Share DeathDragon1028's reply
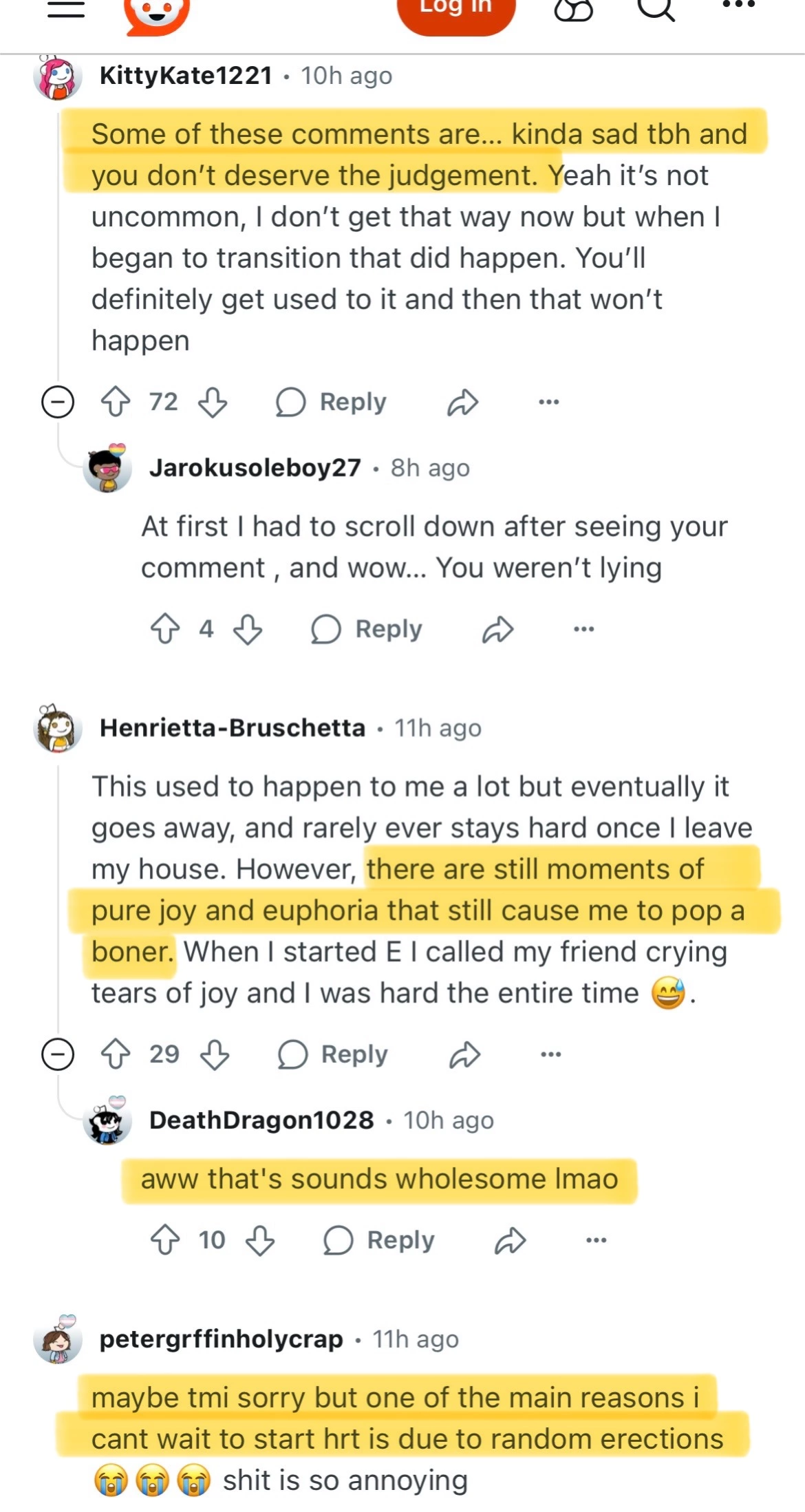The image size is (805, 1512). [x=510, y=1240]
